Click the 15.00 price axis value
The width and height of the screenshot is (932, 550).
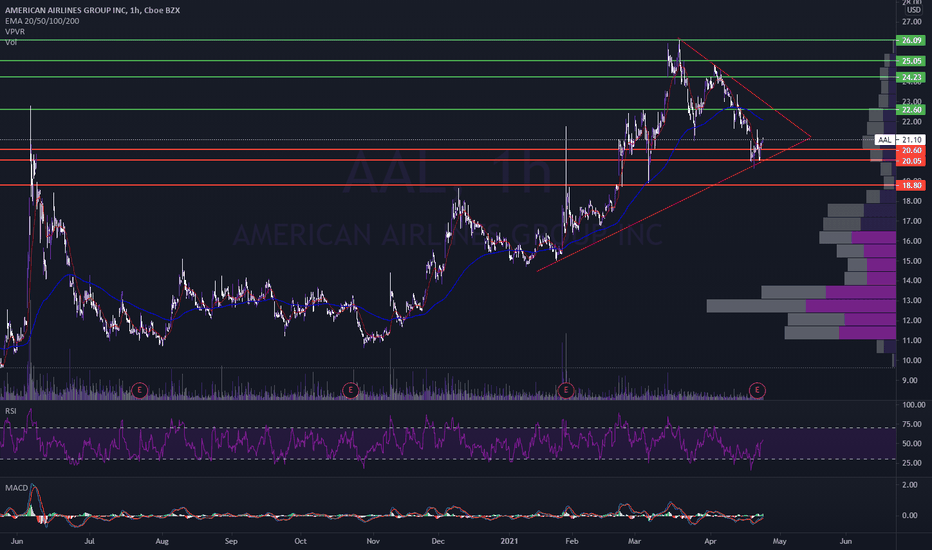click(x=912, y=261)
